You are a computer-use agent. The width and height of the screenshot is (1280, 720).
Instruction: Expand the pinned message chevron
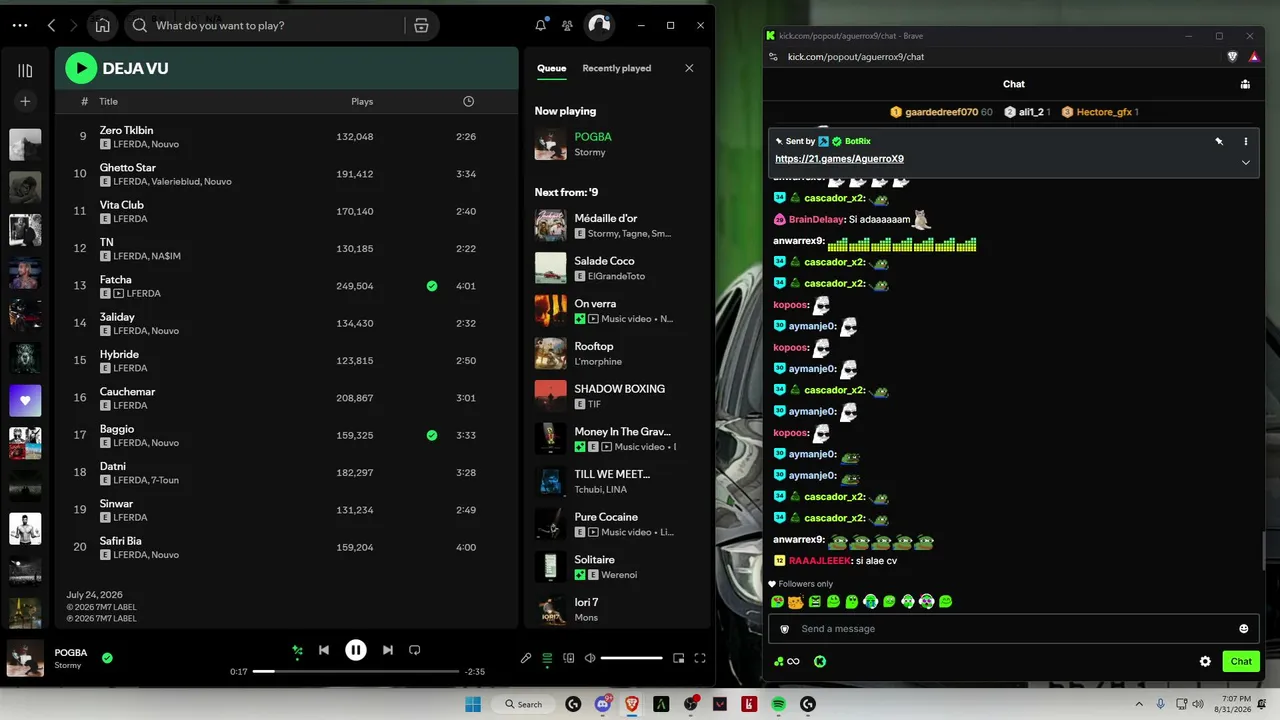click(x=1246, y=162)
